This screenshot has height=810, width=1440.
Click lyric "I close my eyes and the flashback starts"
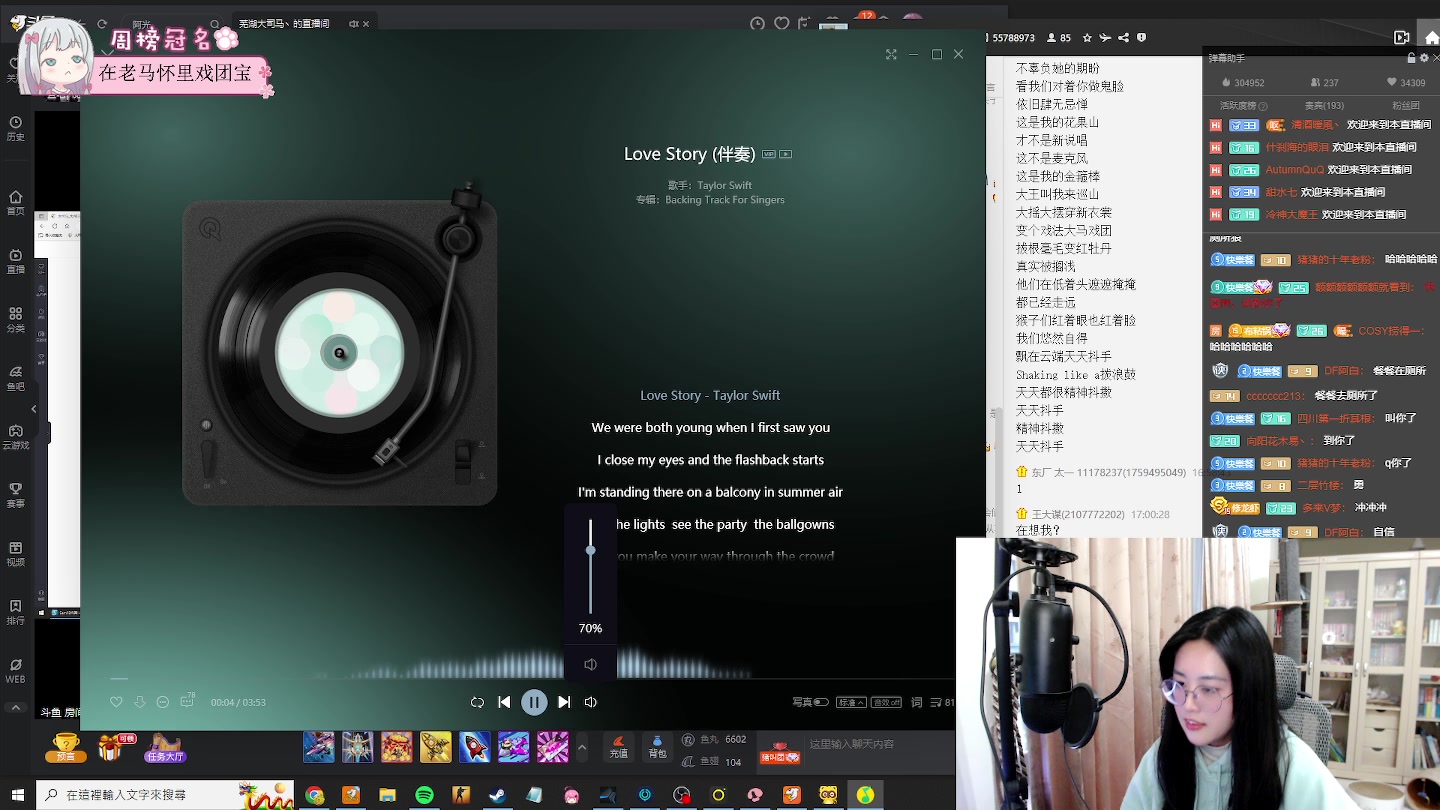(x=710, y=460)
